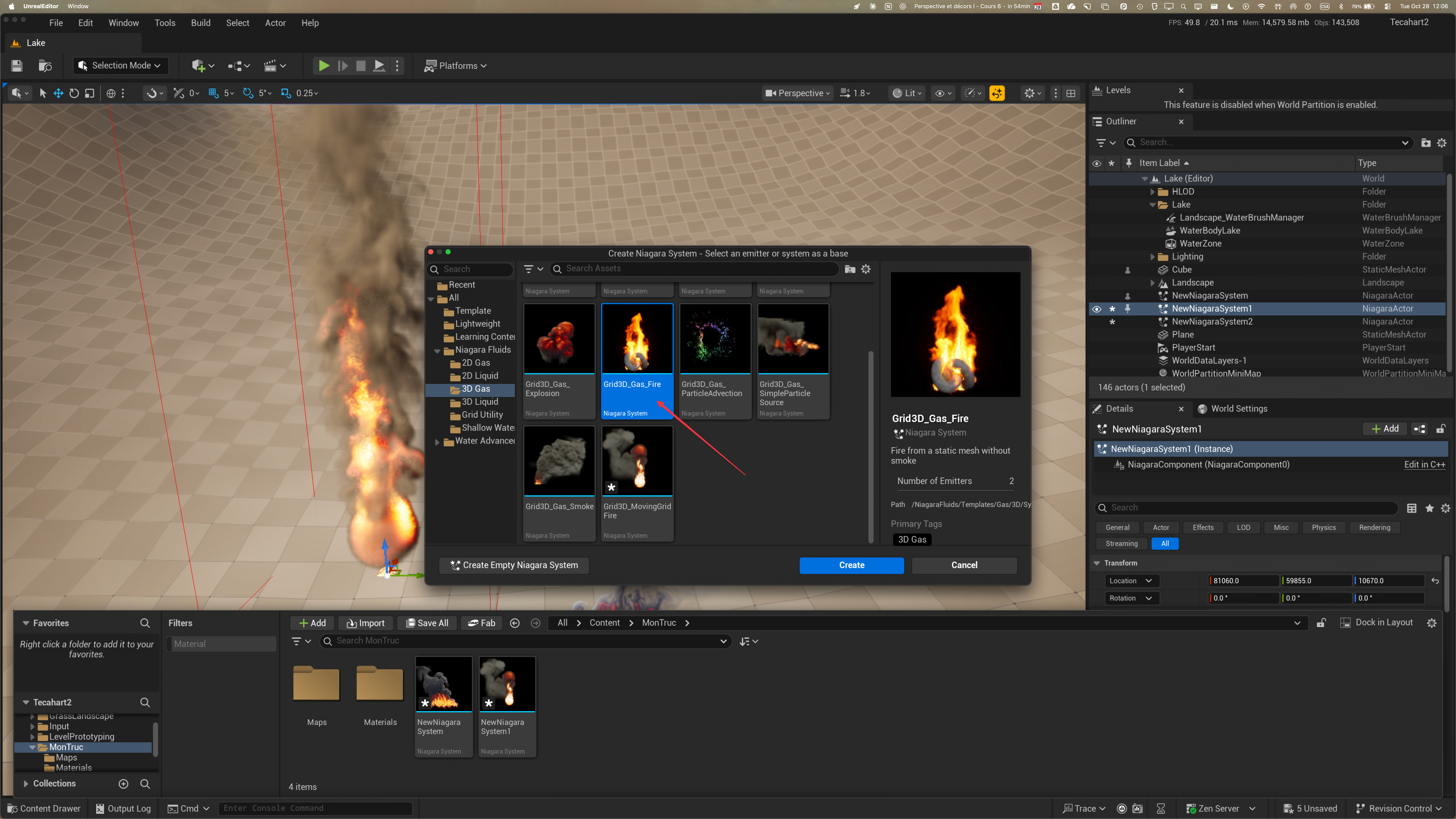The height and width of the screenshot is (819, 1456).
Task: Pick the Select Objects arrow tool in viewport toolbar
Action: [x=42, y=93]
